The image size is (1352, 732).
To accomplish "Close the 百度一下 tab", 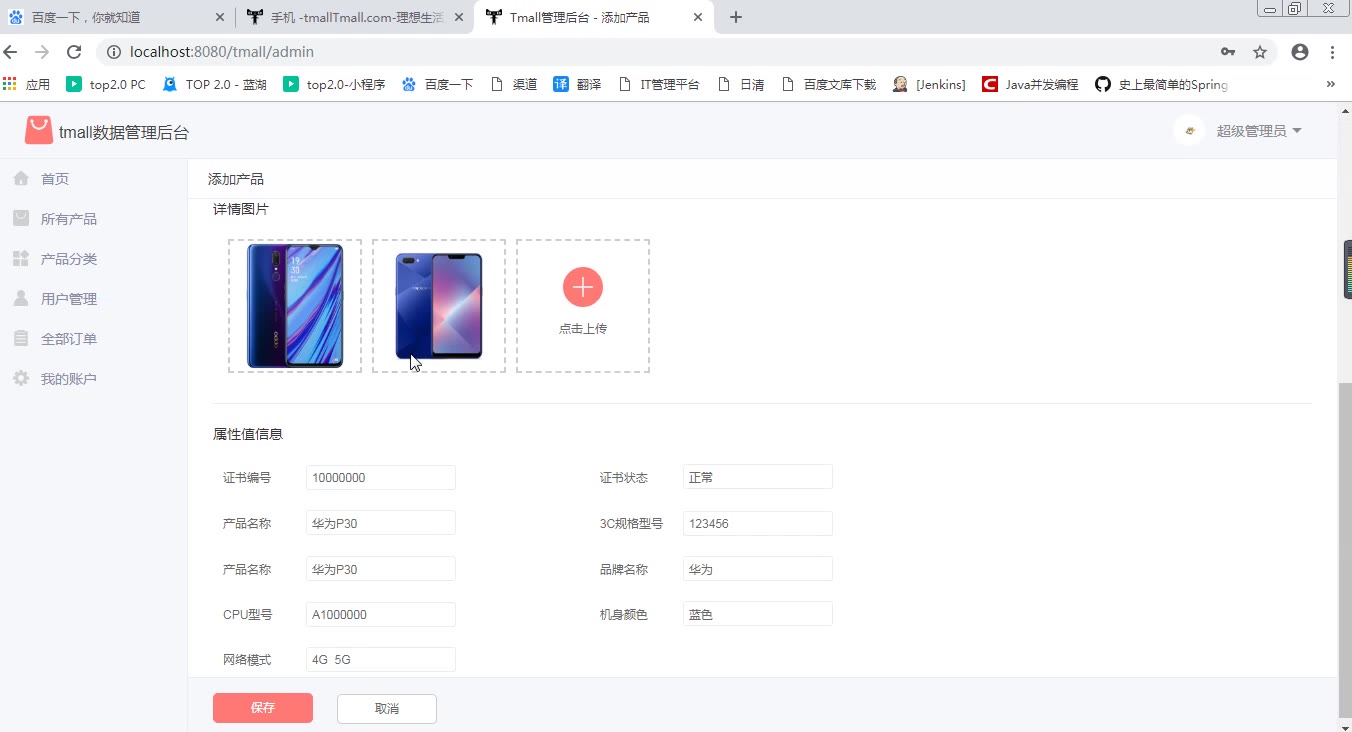I will point(220,17).
